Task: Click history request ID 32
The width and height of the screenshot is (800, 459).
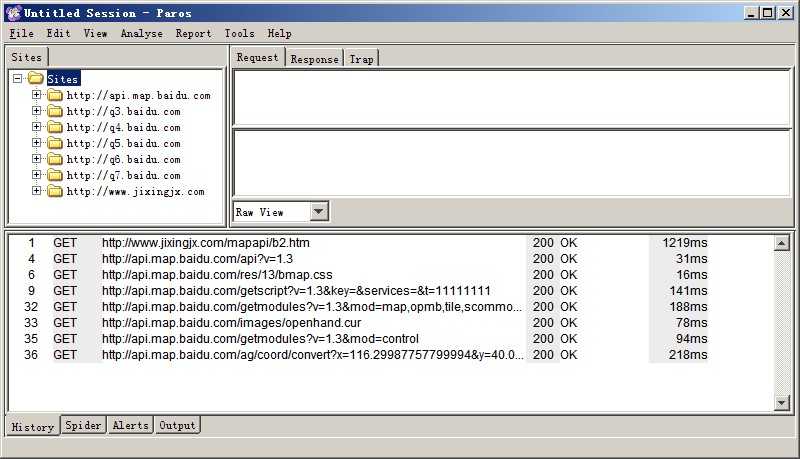Action: pyautogui.click(x=31, y=307)
